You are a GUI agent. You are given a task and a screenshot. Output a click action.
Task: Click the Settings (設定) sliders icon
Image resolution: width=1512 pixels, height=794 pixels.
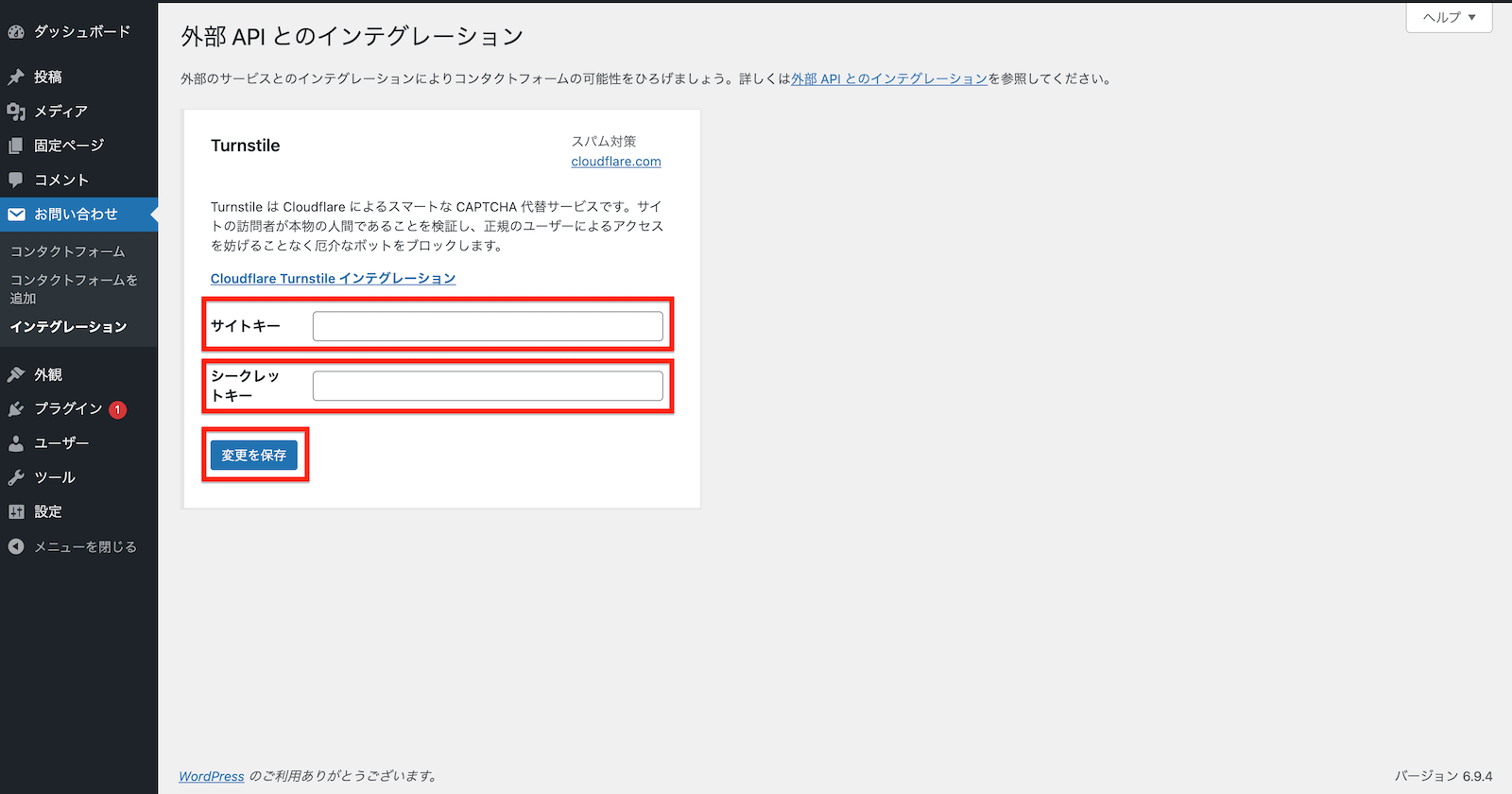click(16, 511)
